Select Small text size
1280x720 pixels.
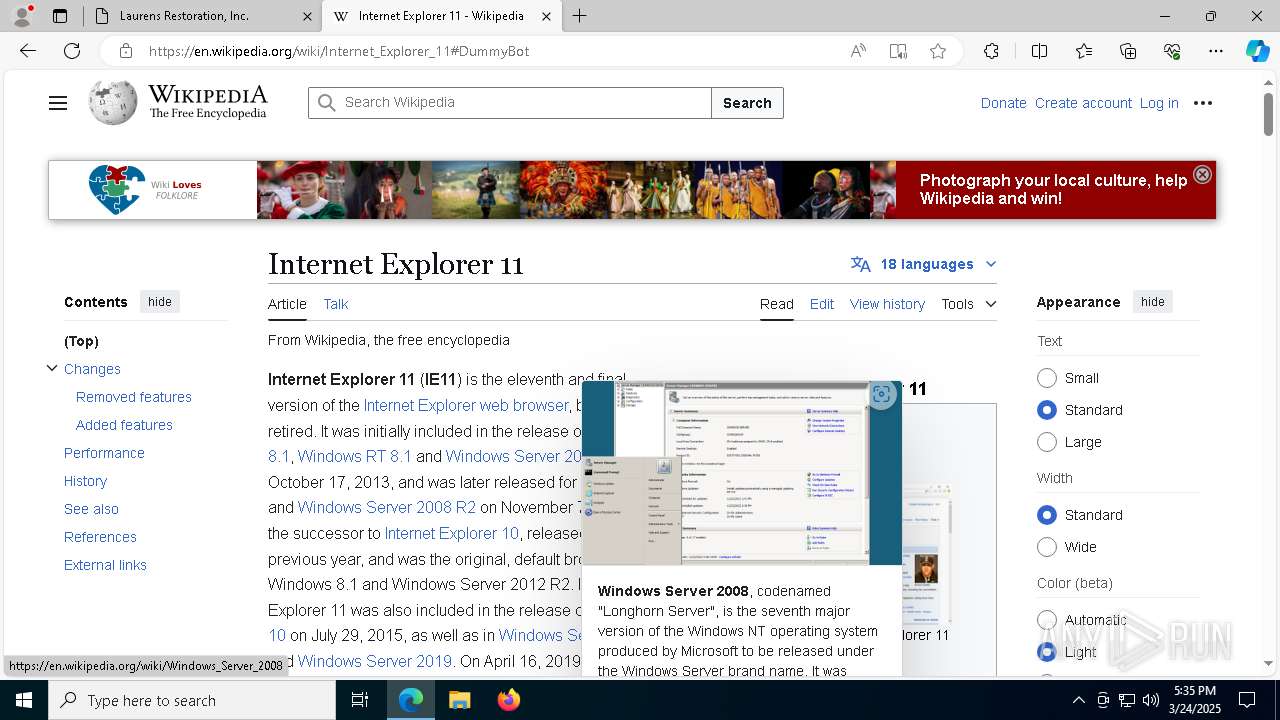(x=1047, y=378)
